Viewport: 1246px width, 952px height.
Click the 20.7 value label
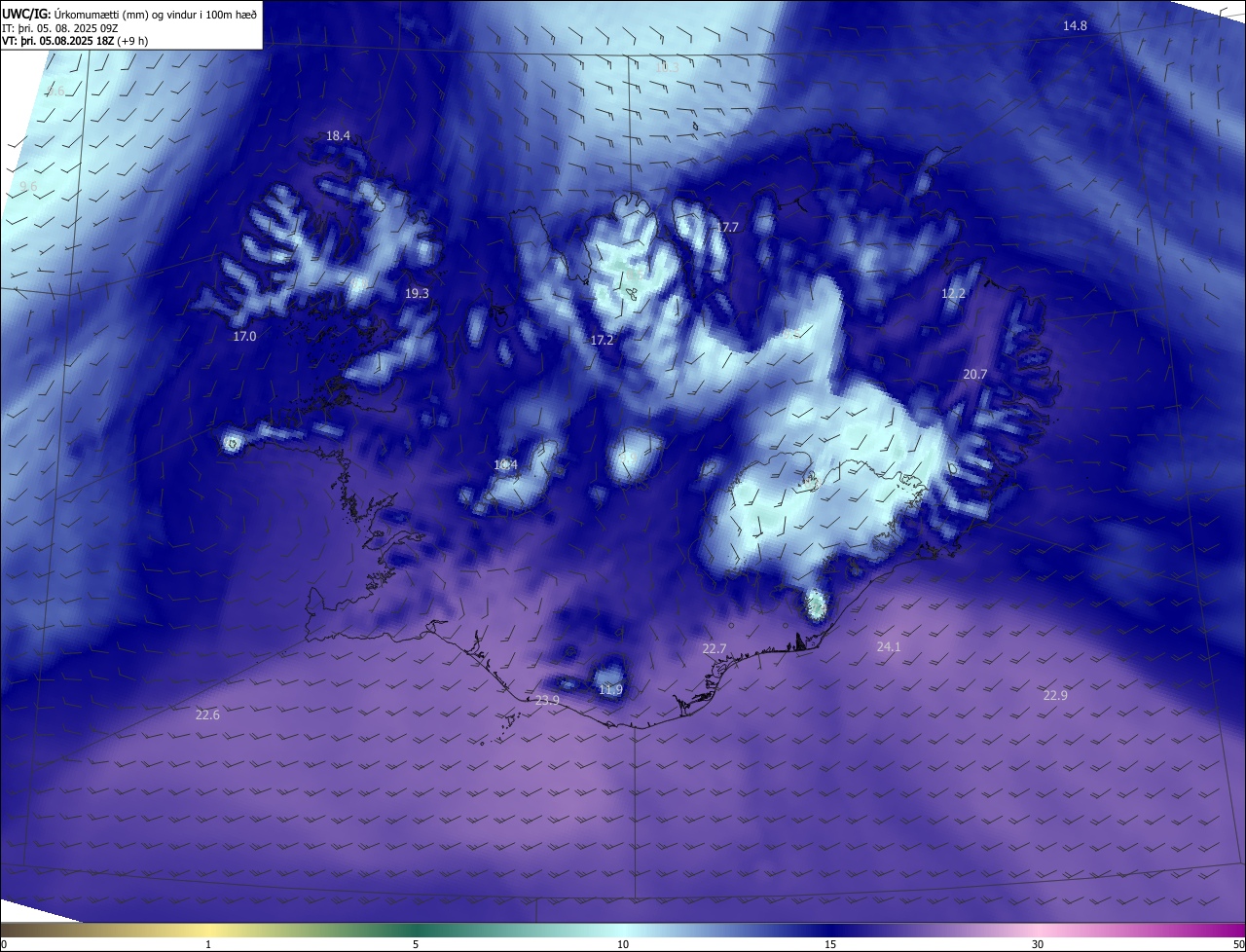pos(975,374)
